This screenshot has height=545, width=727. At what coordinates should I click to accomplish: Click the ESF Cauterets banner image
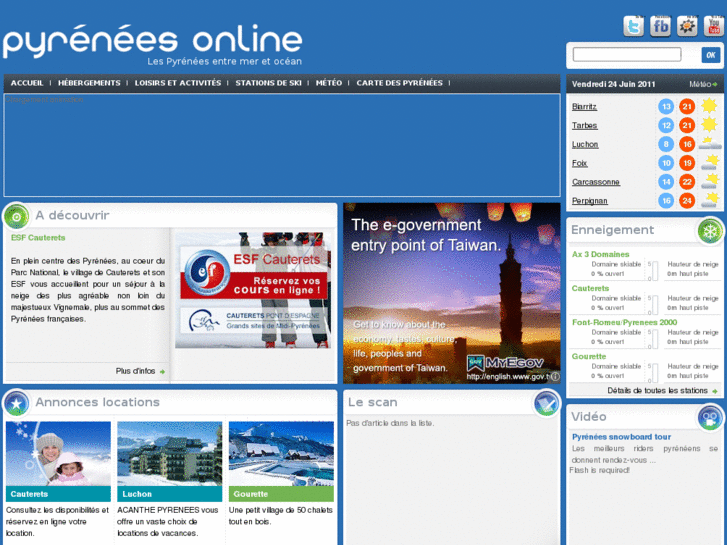[253, 290]
